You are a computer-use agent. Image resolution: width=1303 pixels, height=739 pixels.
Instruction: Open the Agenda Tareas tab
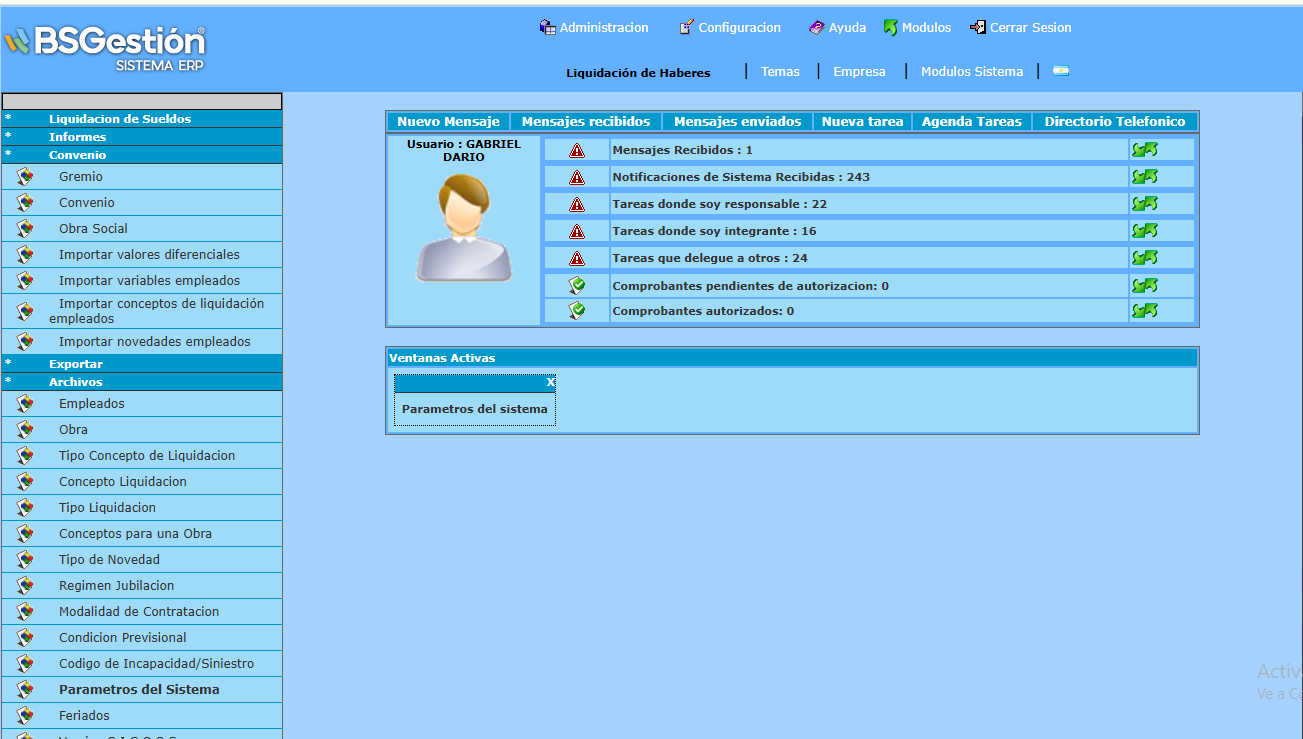[x=972, y=121]
